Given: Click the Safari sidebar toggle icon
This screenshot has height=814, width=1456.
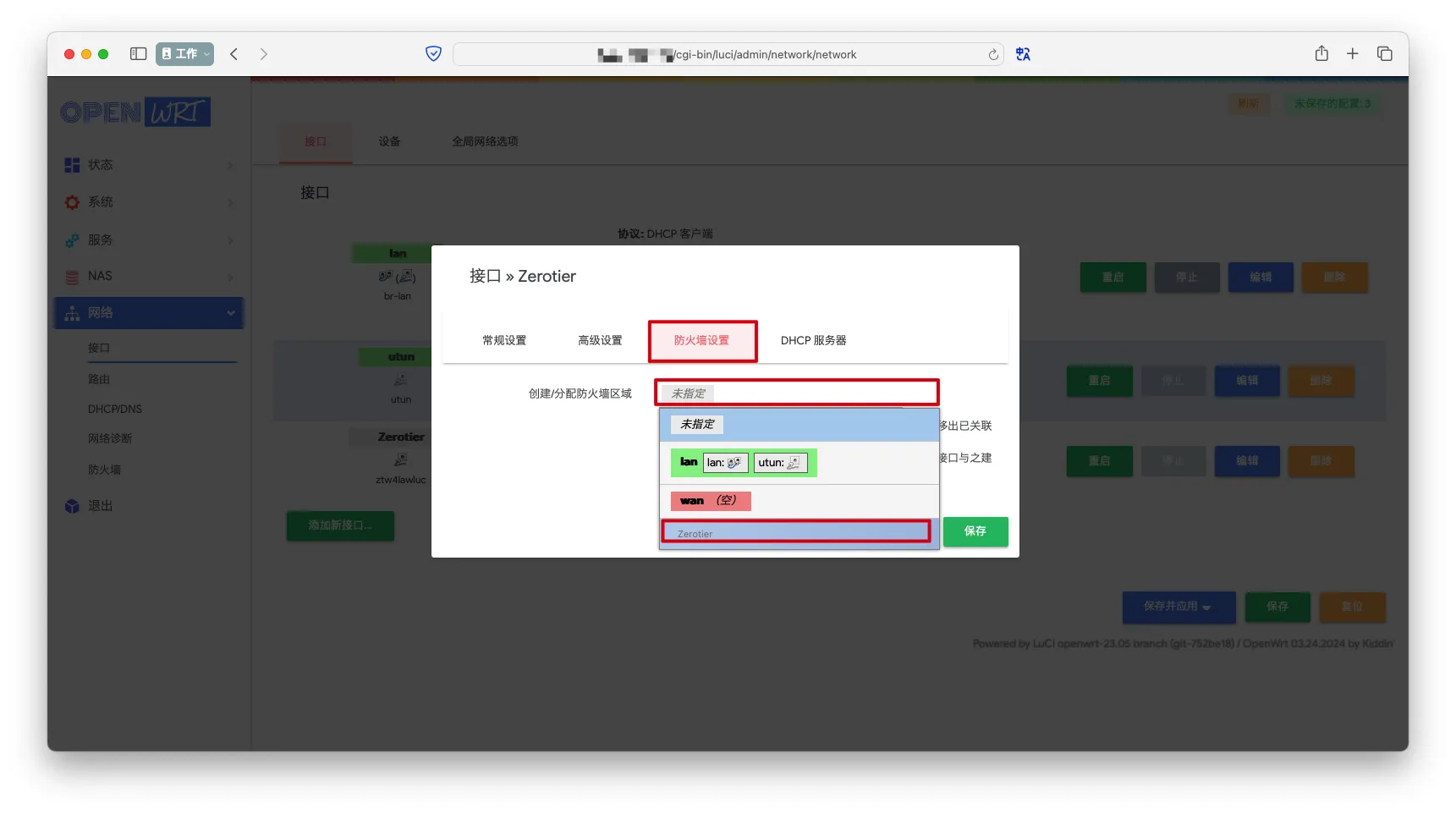Looking at the screenshot, I should click(138, 54).
